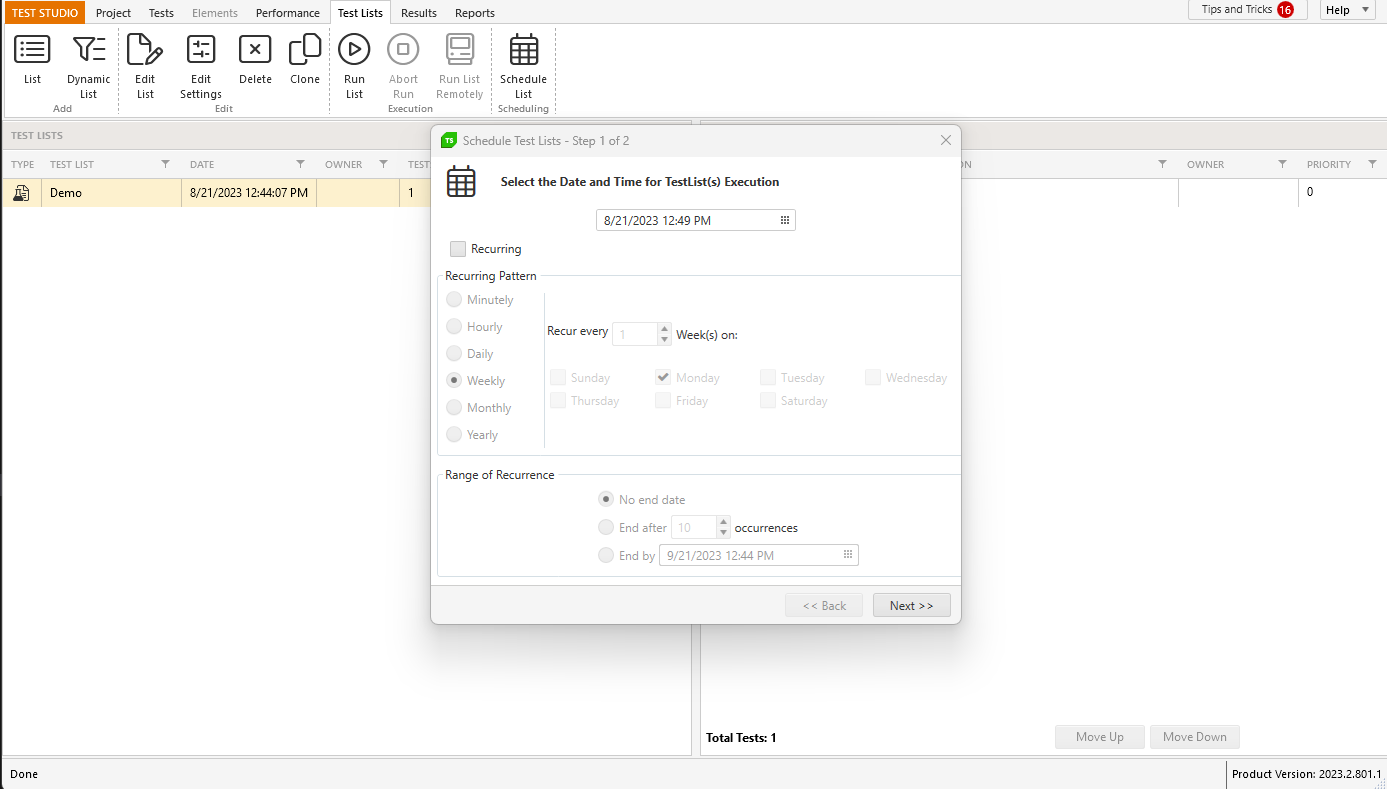The width and height of the screenshot is (1387, 789).
Task: Increase End after occurrences count
Action: coord(724,521)
